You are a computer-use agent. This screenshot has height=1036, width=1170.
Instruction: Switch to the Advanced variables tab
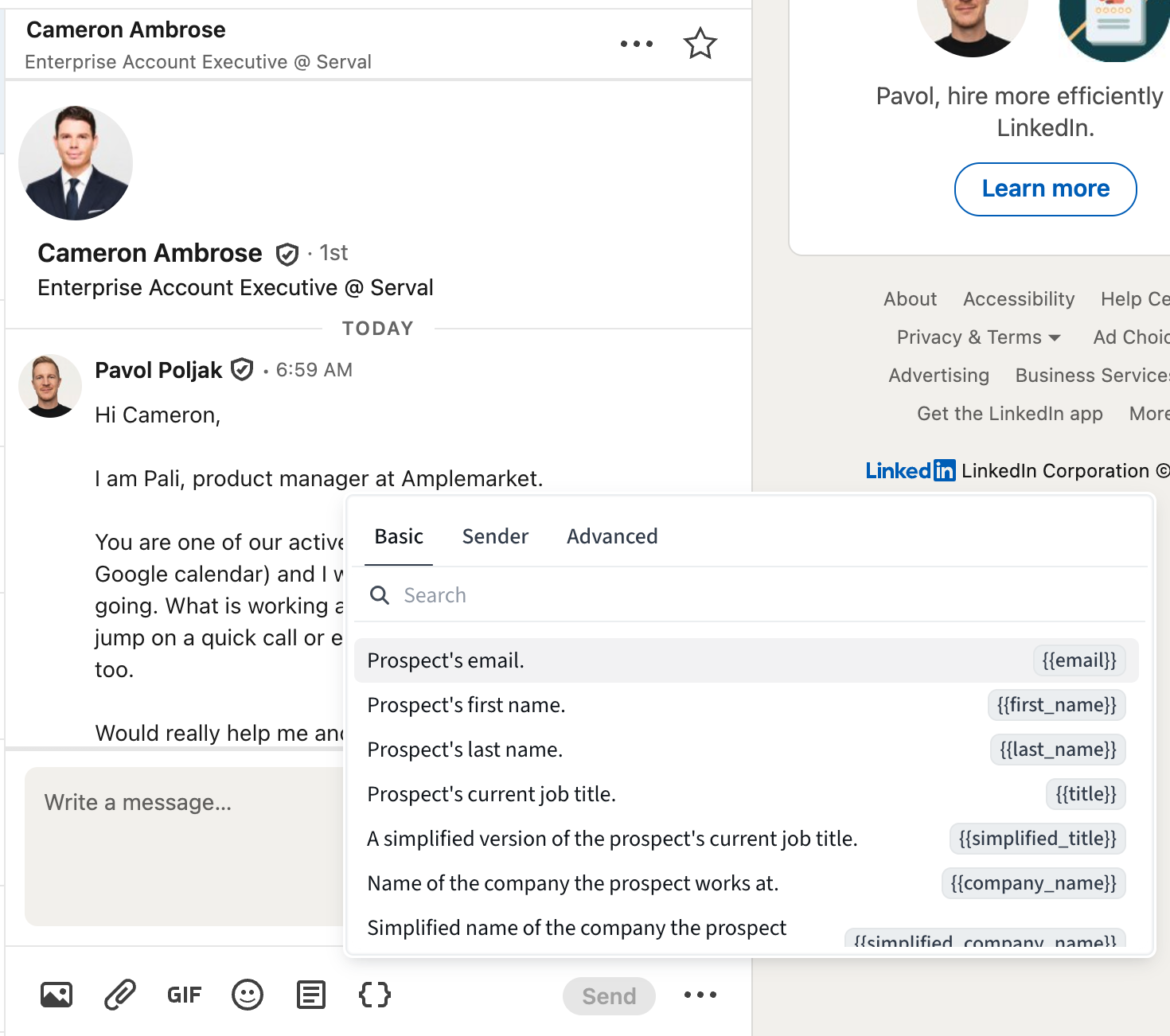pyautogui.click(x=612, y=537)
